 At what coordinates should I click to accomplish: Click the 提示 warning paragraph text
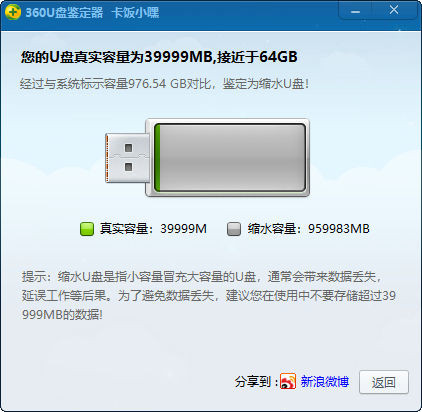click(209, 296)
